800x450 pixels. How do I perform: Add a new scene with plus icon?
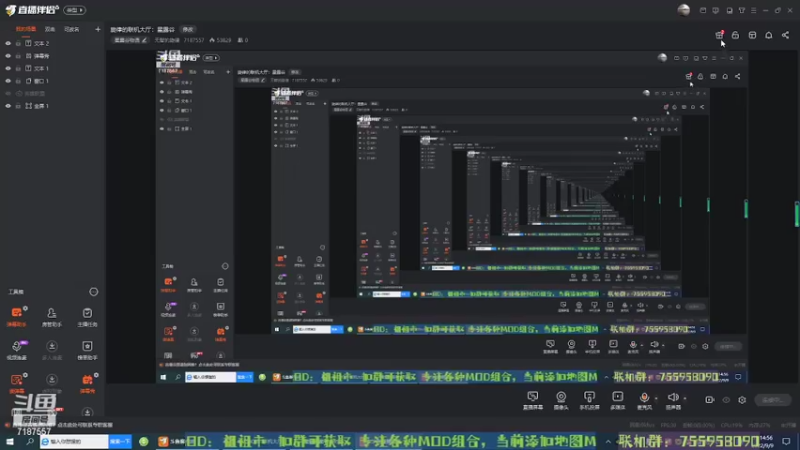pyautogui.click(x=98, y=30)
